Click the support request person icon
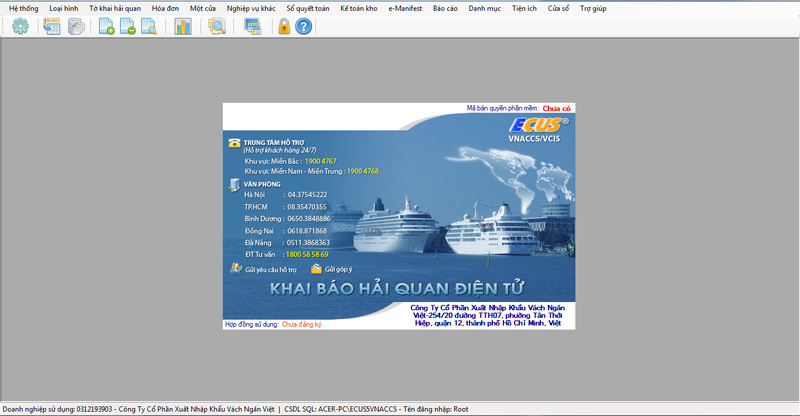This screenshot has width=800, height=416. [236, 268]
